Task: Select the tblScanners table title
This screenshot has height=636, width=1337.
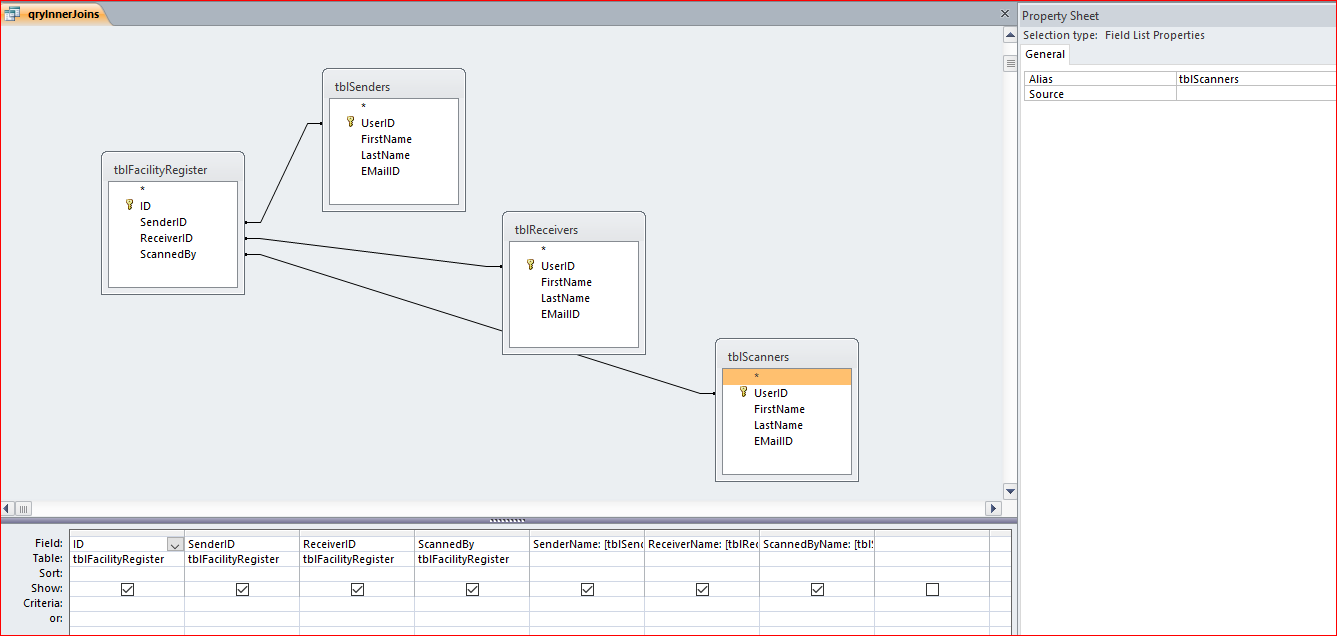Action: [758, 357]
